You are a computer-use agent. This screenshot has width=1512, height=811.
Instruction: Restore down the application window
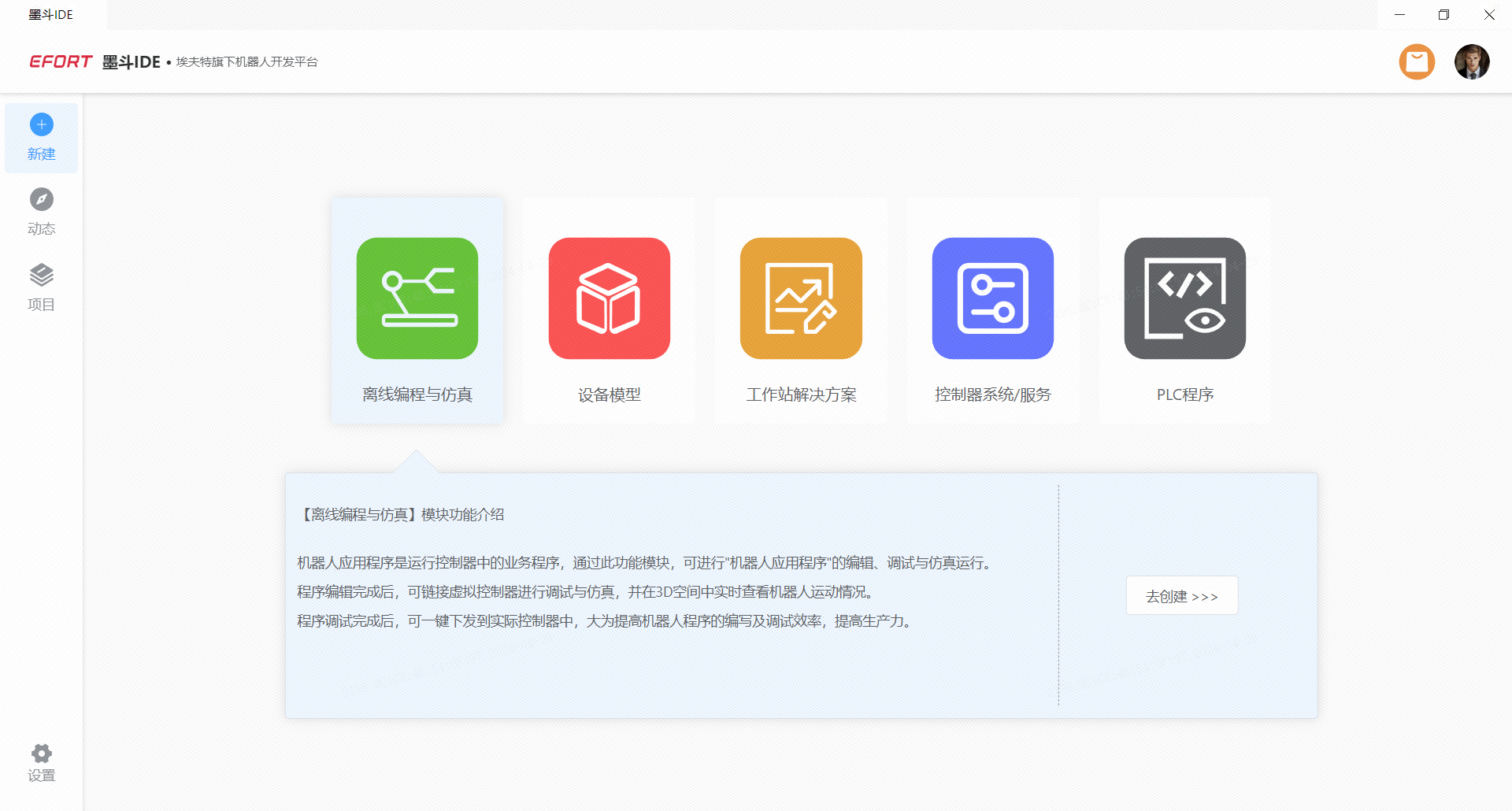click(1443, 15)
